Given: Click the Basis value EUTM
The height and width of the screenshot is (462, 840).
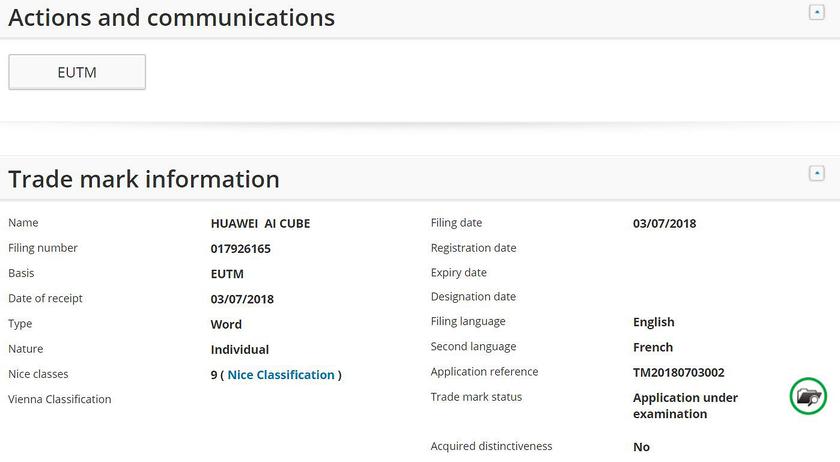Looking at the screenshot, I should click(227, 274).
